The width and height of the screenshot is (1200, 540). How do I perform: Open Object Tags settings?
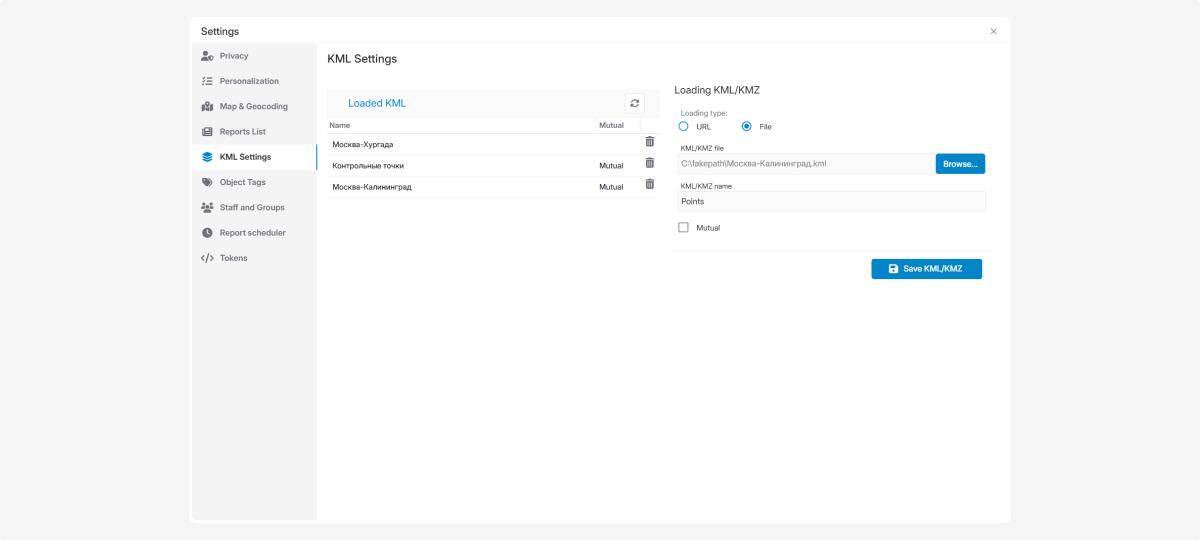[242, 182]
